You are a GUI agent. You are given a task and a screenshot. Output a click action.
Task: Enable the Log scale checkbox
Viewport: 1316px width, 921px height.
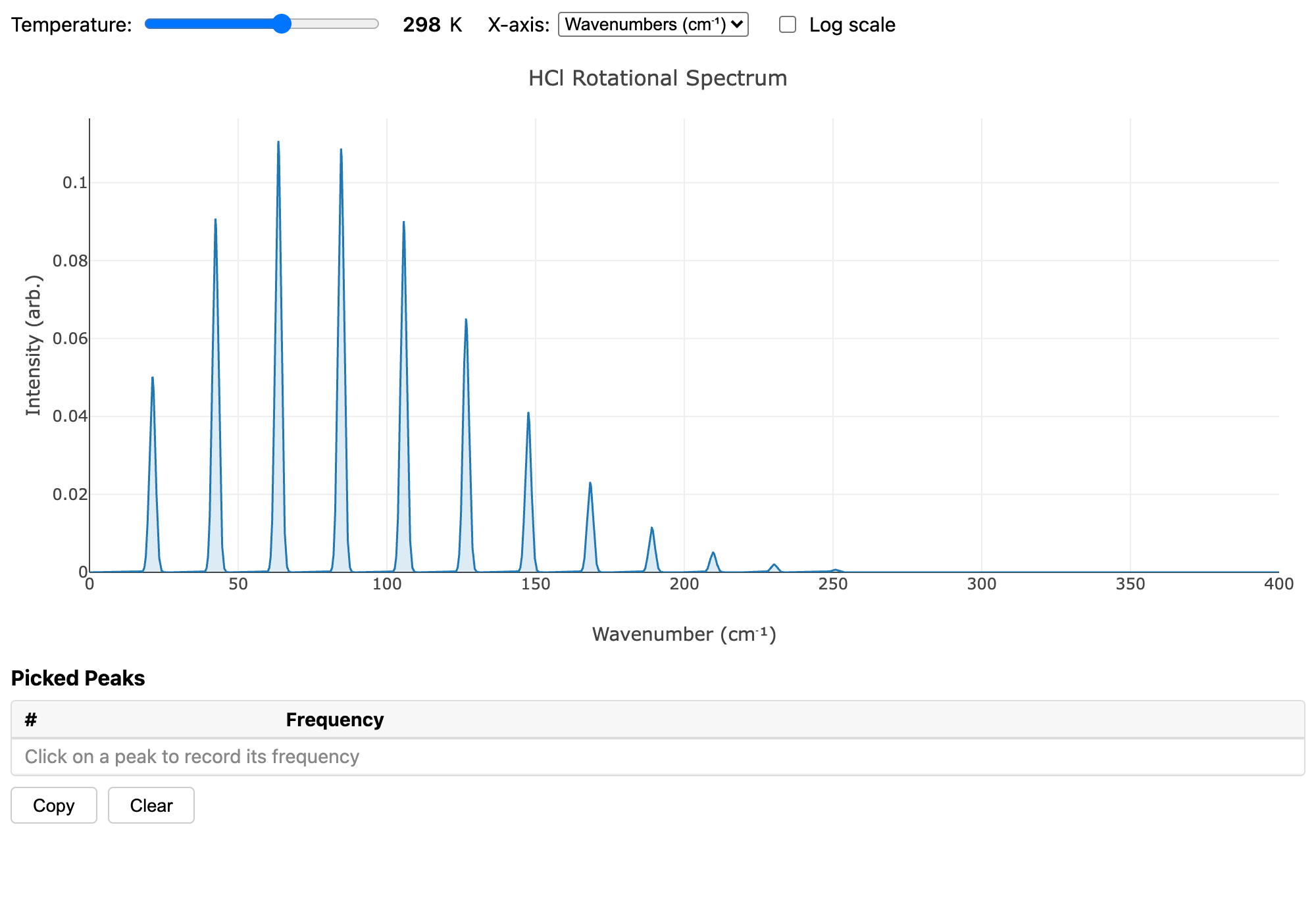pyautogui.click(x=788, y=24)
